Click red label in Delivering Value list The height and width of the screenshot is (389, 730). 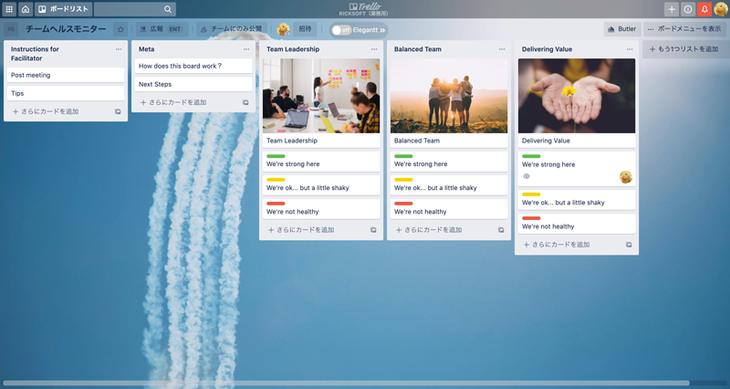tap(531, 218)
